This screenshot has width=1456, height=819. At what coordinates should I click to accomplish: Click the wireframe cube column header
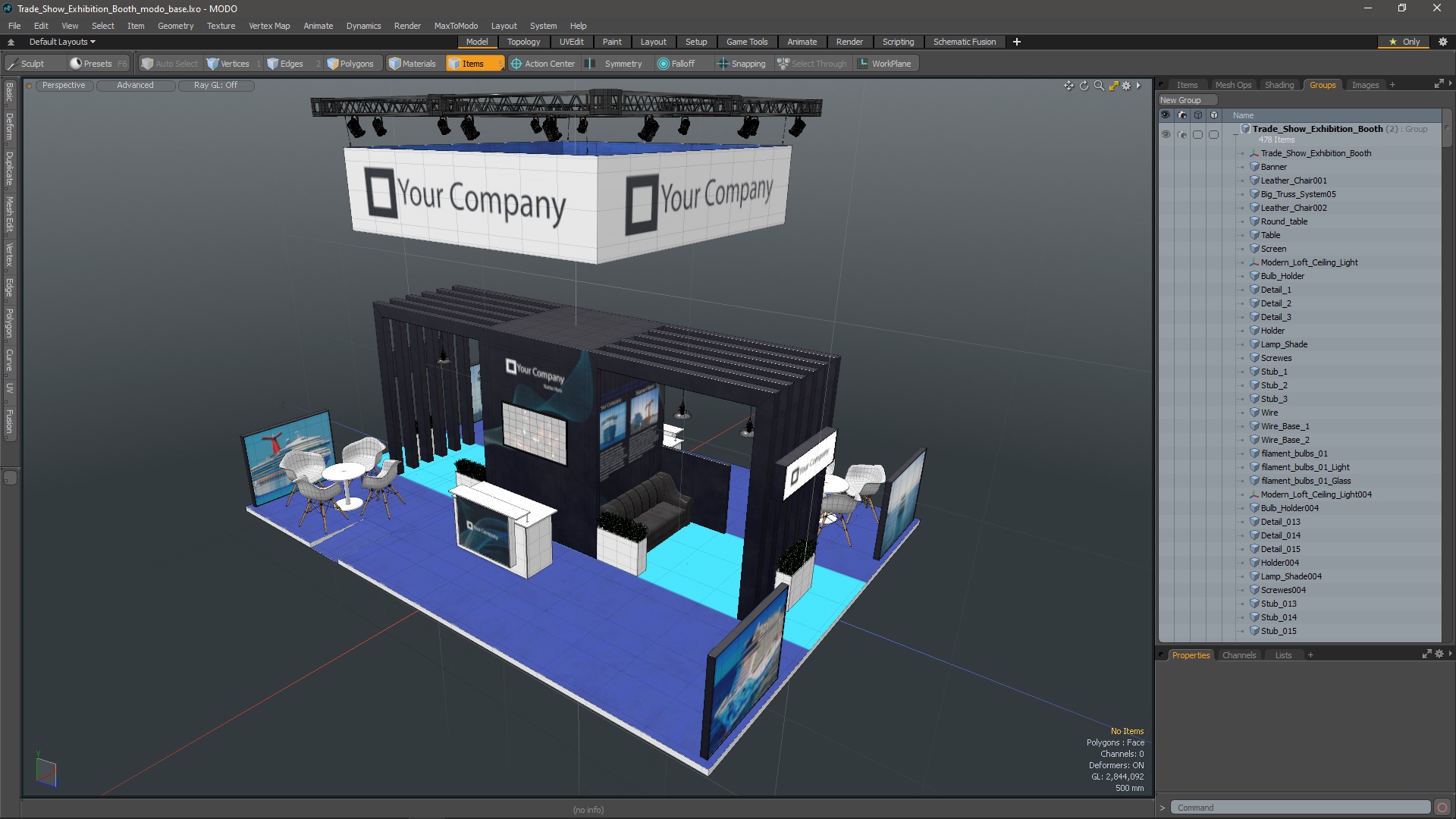1198,115
